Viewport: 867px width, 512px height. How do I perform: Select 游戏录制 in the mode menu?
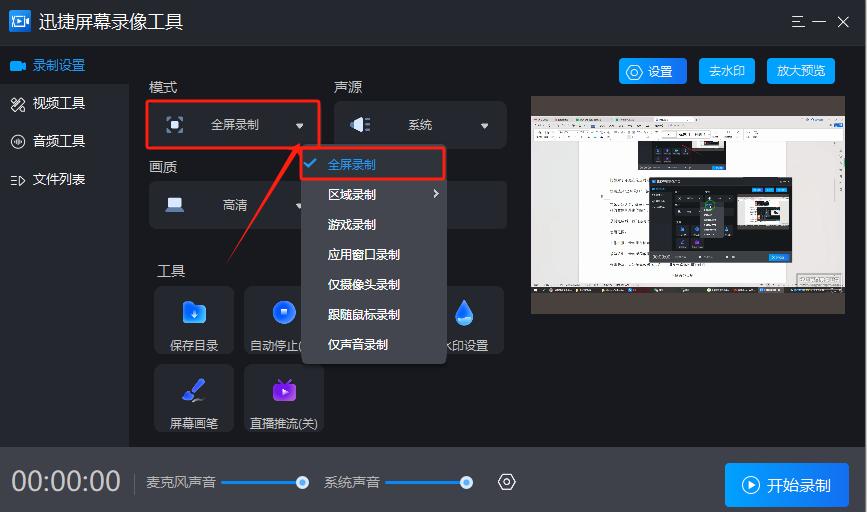[374, 224]
